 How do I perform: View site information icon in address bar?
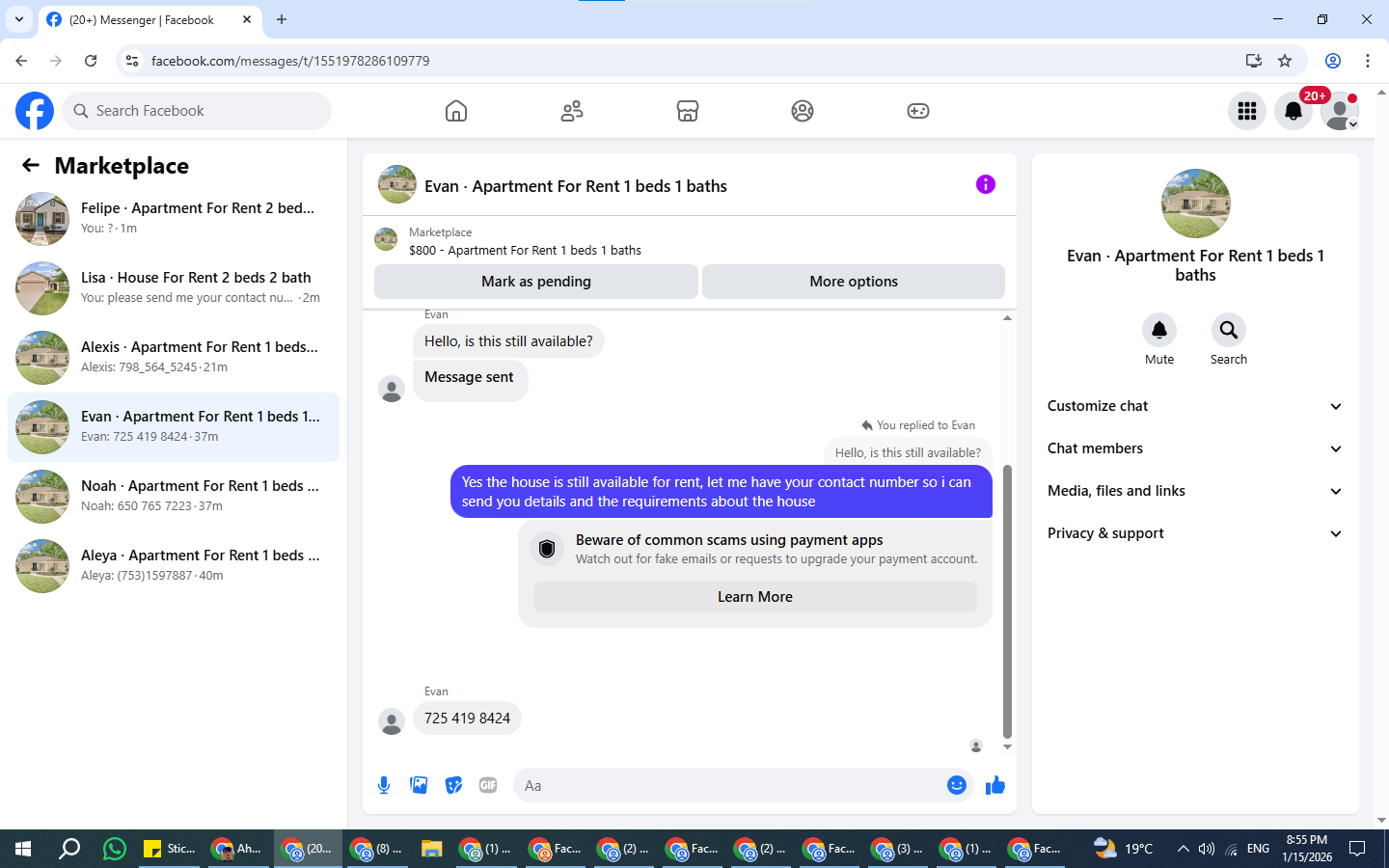[132, 61]
